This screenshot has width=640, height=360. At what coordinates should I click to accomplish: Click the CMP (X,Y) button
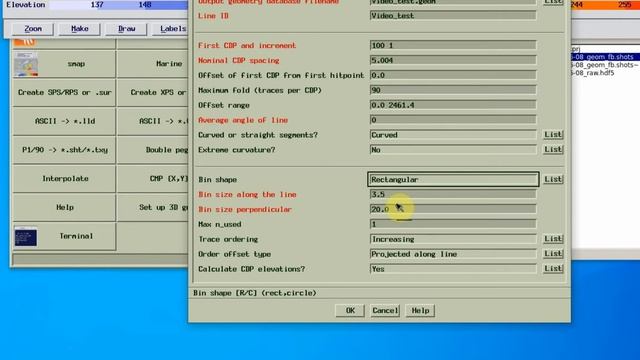tap(153, 179)
